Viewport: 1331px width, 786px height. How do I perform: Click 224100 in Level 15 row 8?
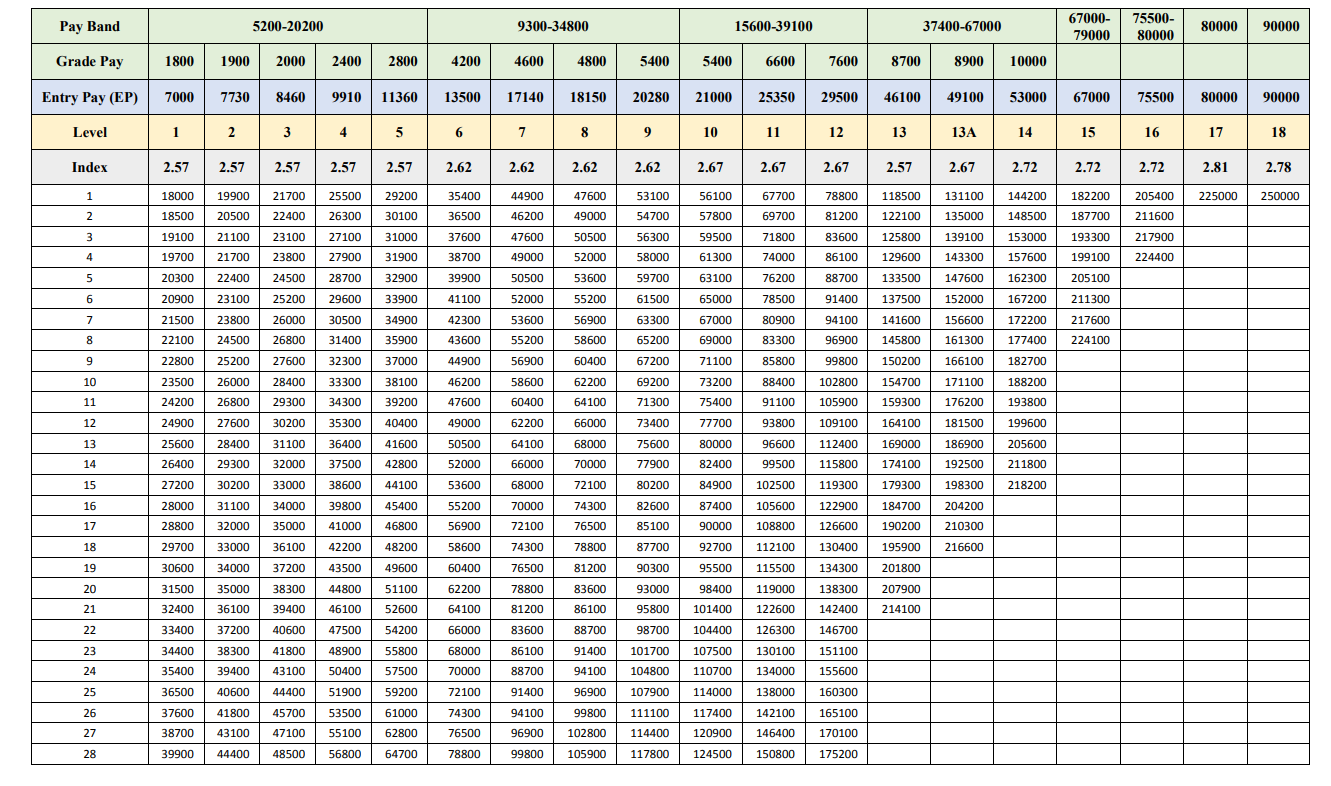(x=1091, y=340)
